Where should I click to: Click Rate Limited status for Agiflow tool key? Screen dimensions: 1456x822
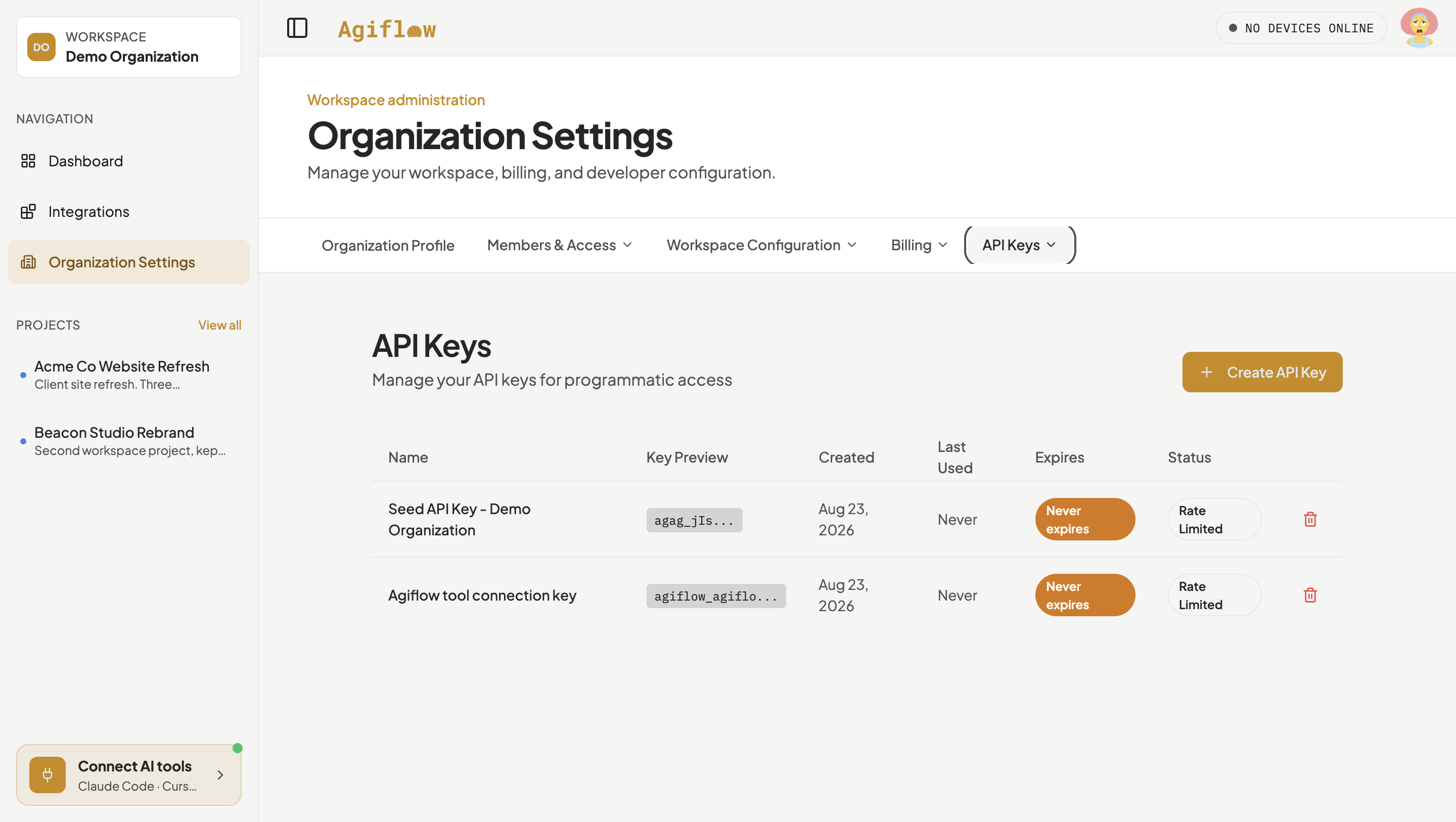1214,595
